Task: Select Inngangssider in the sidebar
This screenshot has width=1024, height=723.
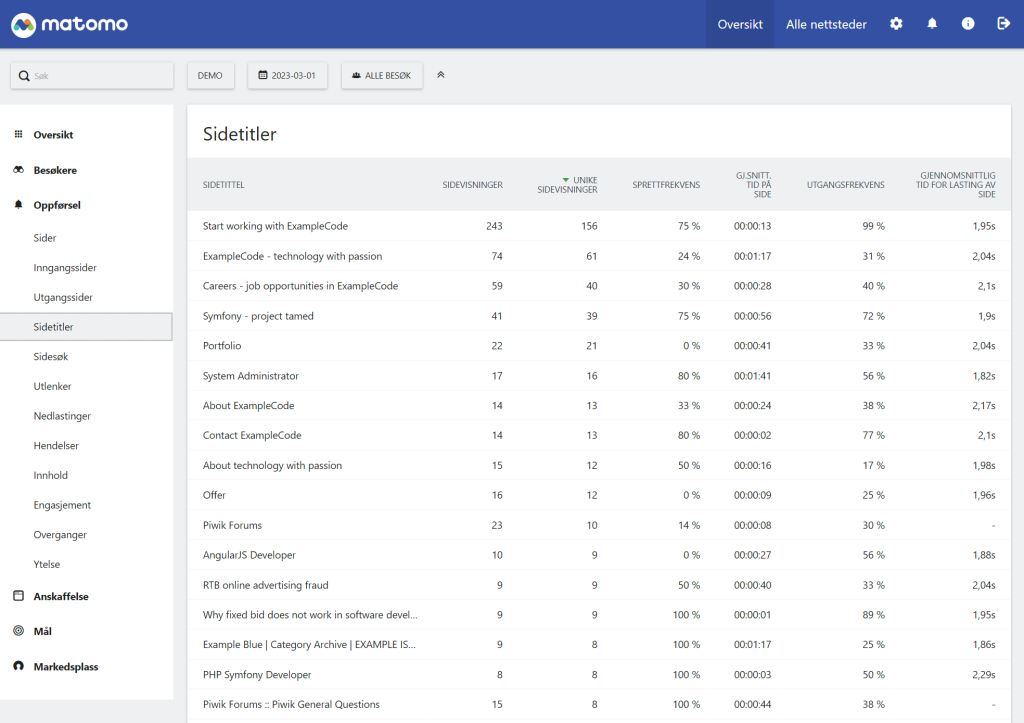Action: [65, 268]
